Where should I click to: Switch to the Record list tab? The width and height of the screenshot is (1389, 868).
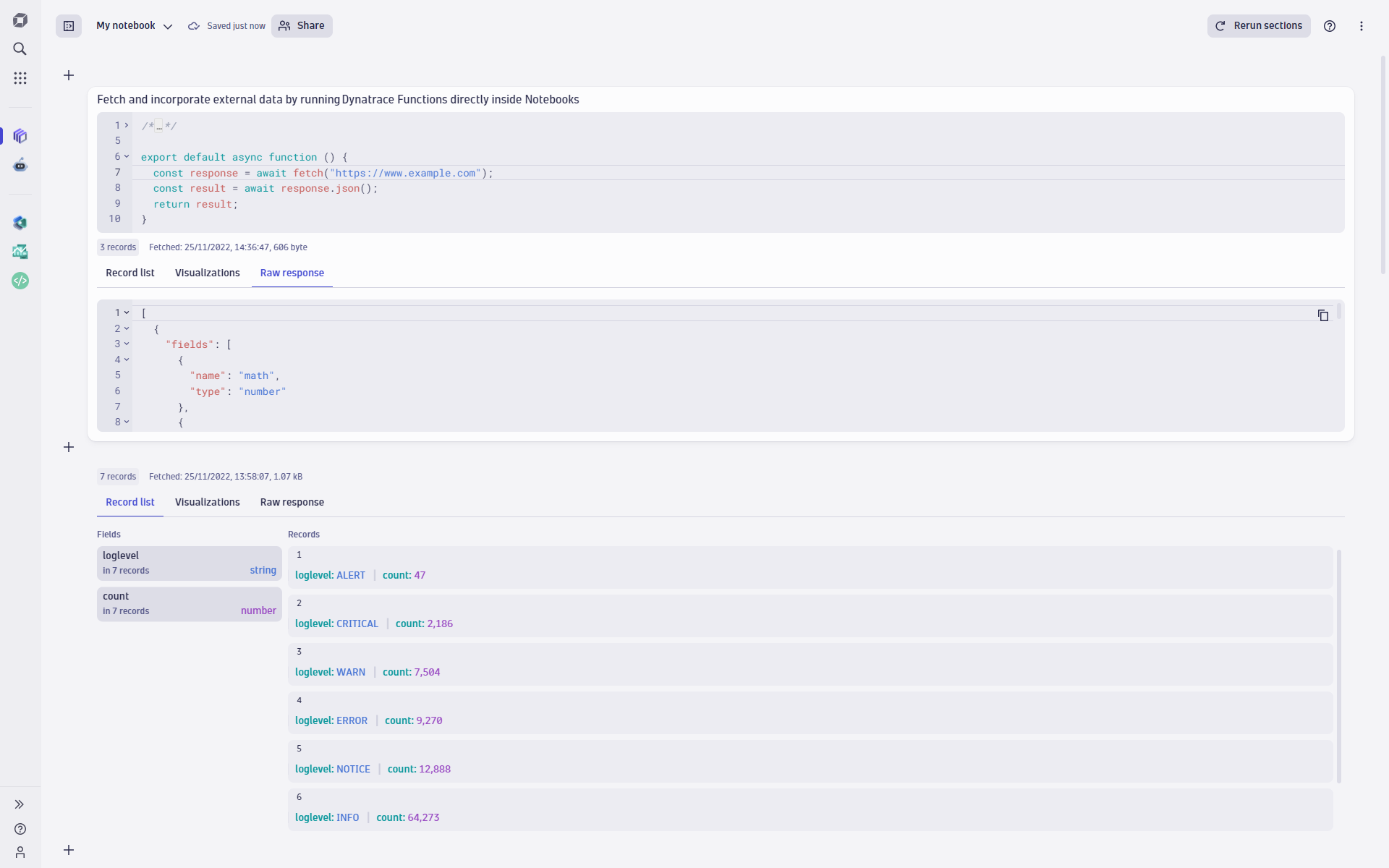pyautogui.click(x=130, y=273)
